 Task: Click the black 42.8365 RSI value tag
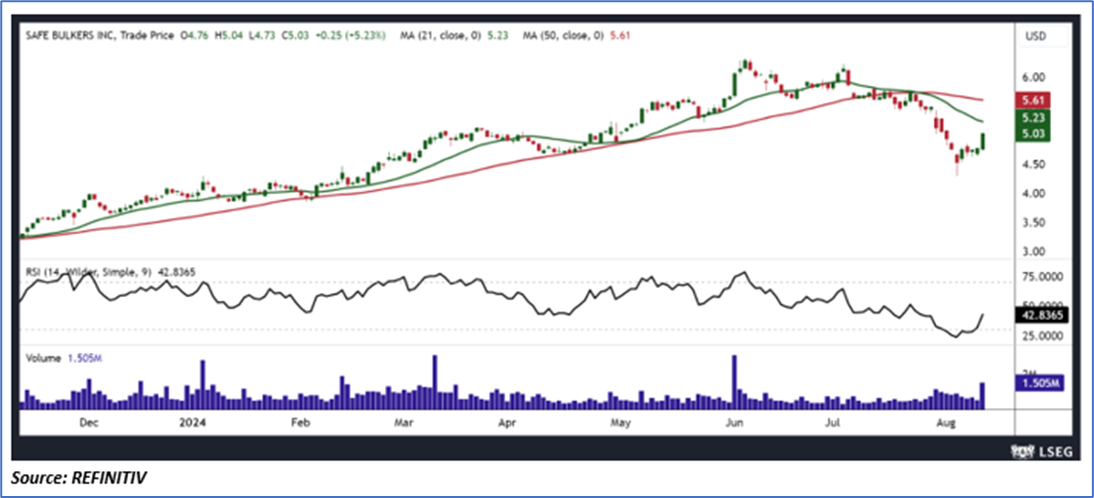pyautogui.click(x=1041, y=316)
